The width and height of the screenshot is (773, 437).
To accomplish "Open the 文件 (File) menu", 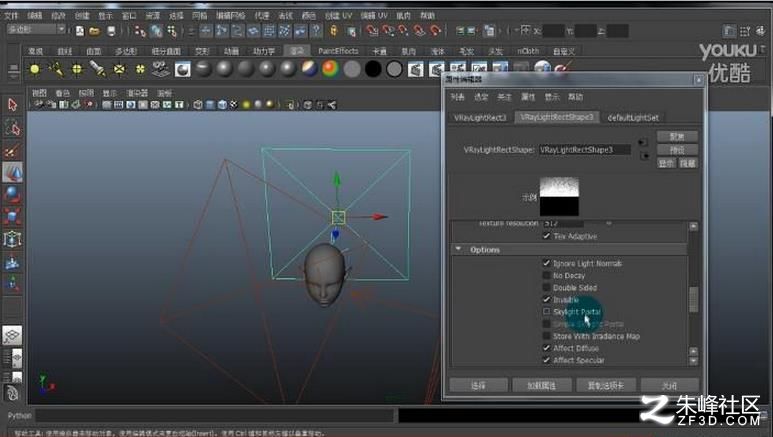I will [x=11, y=16].
